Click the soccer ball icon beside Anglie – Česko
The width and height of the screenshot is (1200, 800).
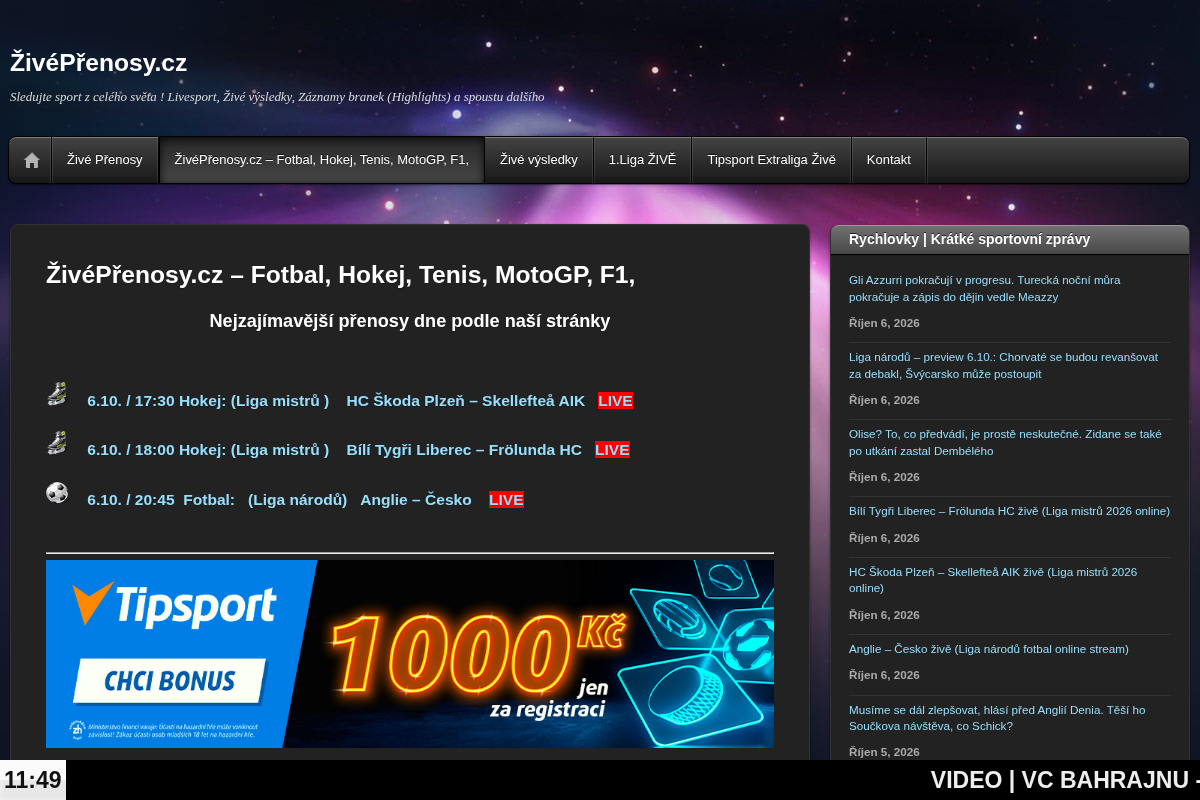click(x=57, y=492)
